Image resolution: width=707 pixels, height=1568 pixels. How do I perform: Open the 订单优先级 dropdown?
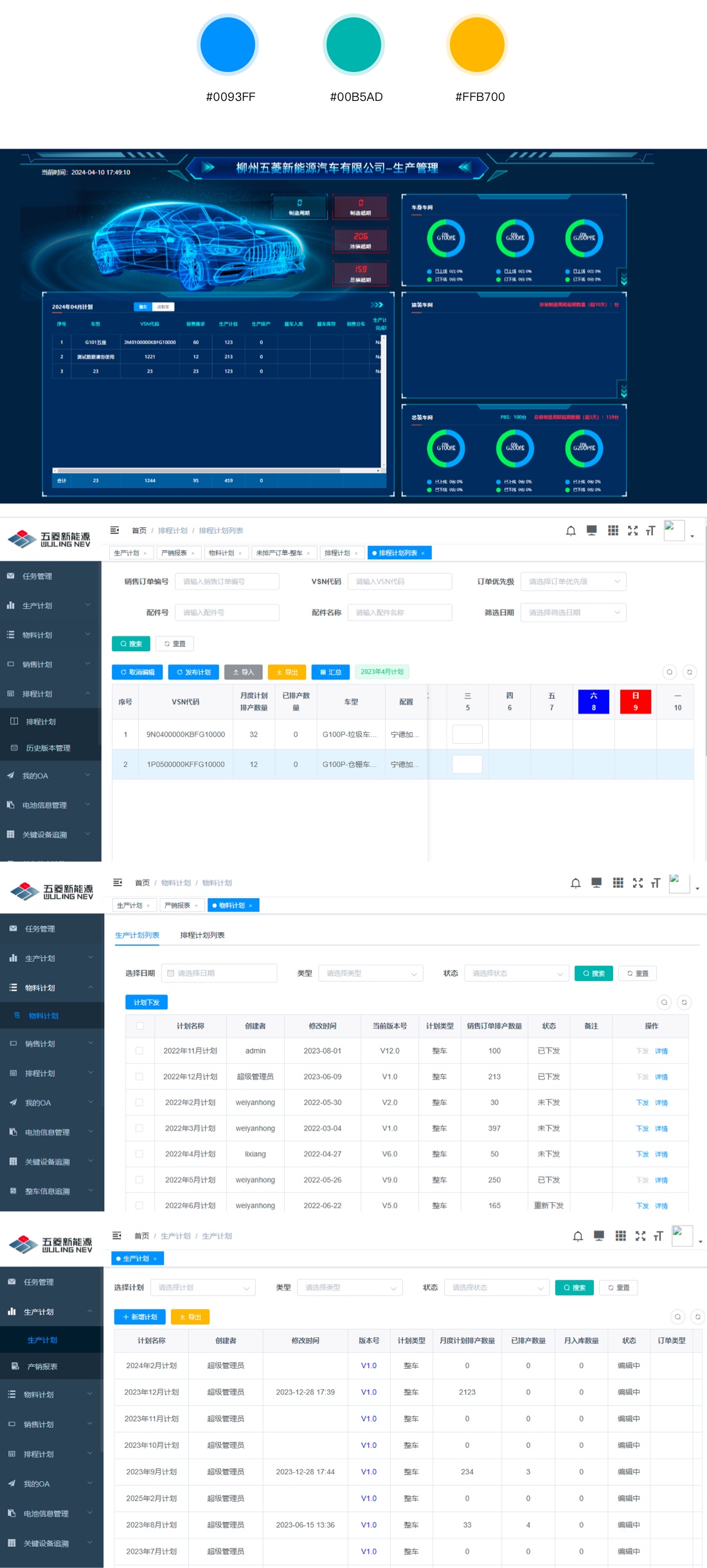573,581
